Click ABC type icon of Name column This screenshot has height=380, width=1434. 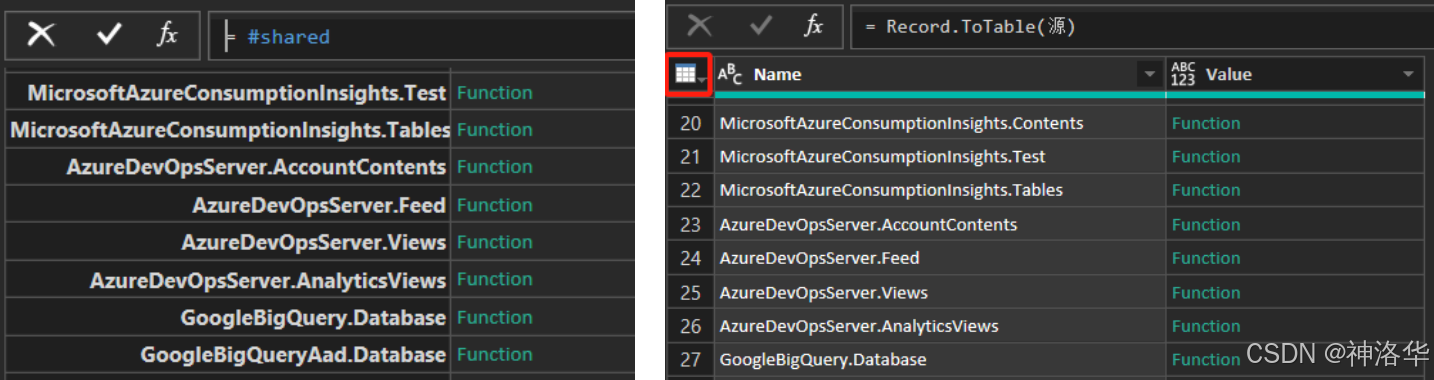coord(730,74)
